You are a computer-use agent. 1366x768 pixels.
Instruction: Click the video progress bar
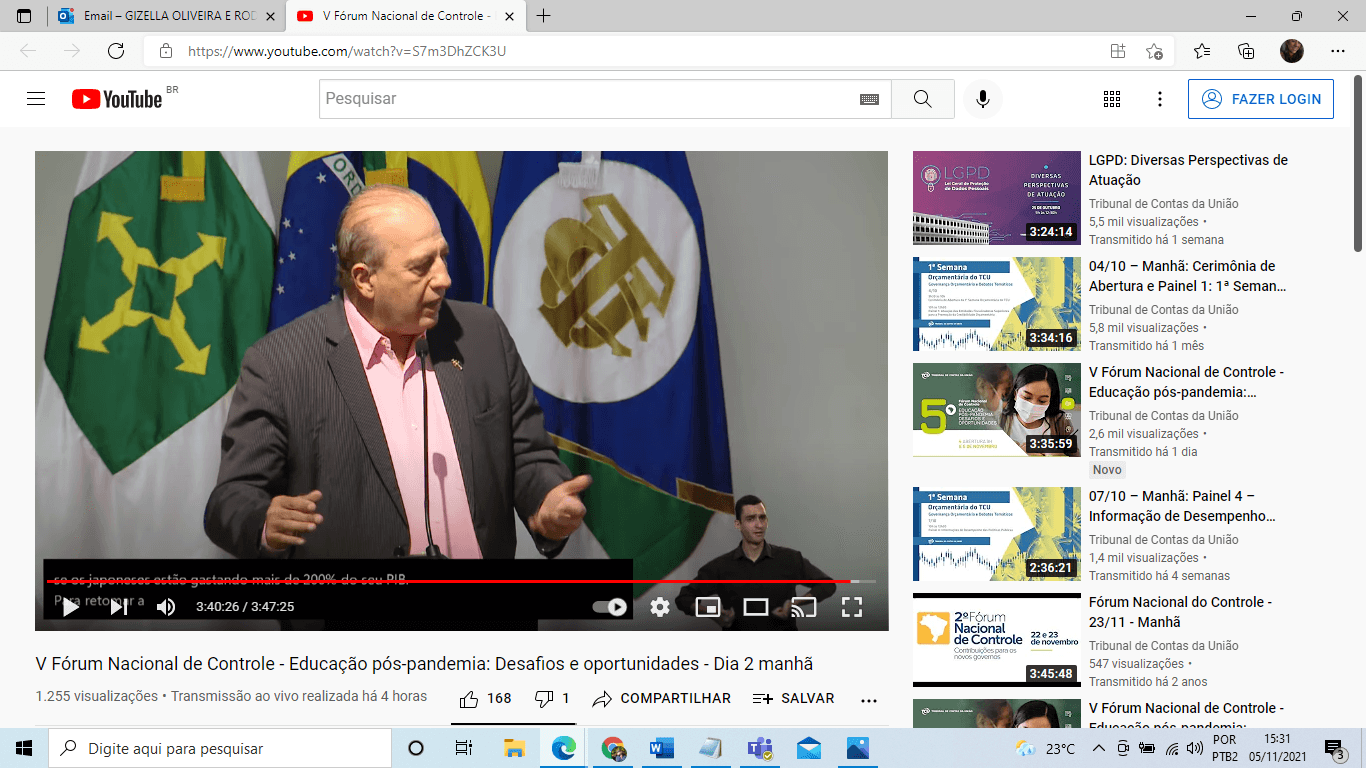click(450, 581)
